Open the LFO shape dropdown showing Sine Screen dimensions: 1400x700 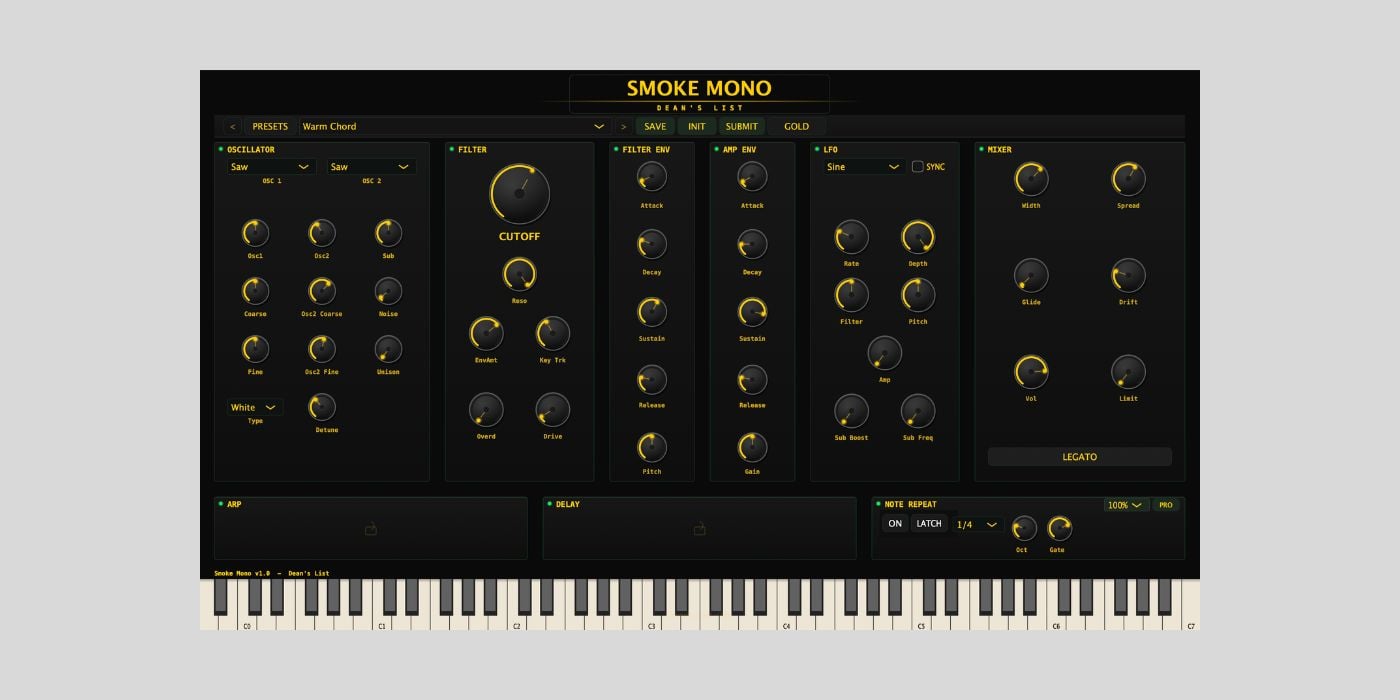pos(864,166)
